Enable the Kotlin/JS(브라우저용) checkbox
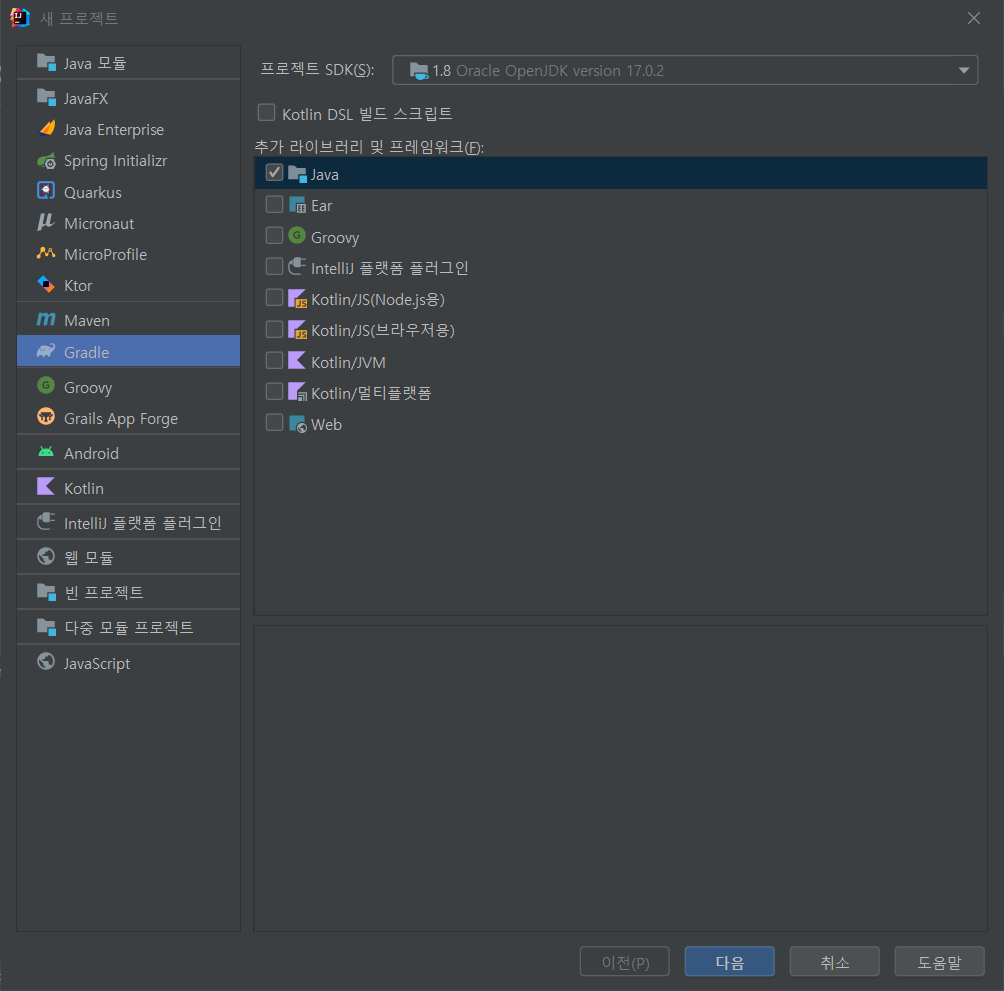The width and height of the screenshot is (1004, 991). pos(274,329)
